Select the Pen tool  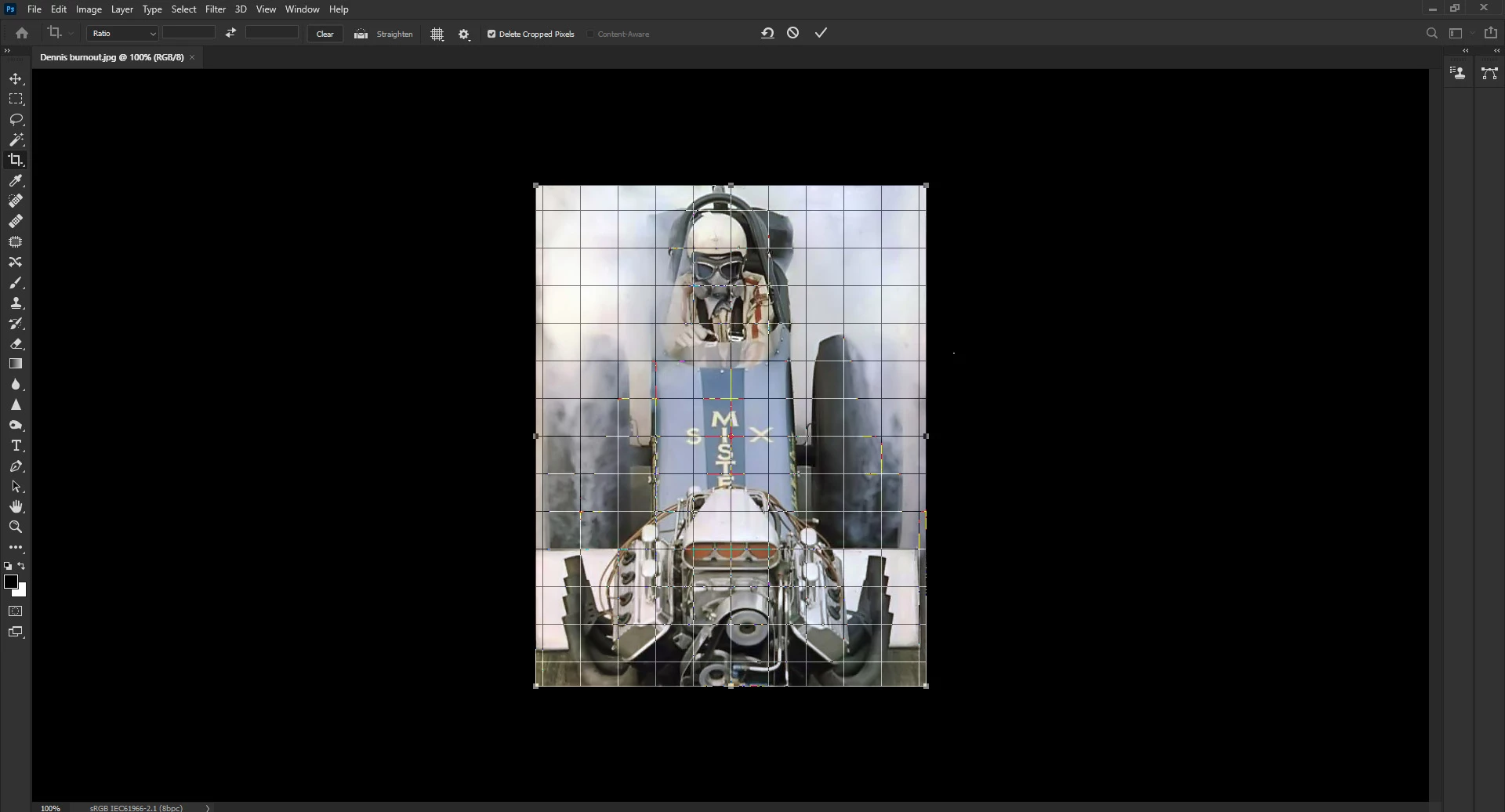click(x=16, y=466)
